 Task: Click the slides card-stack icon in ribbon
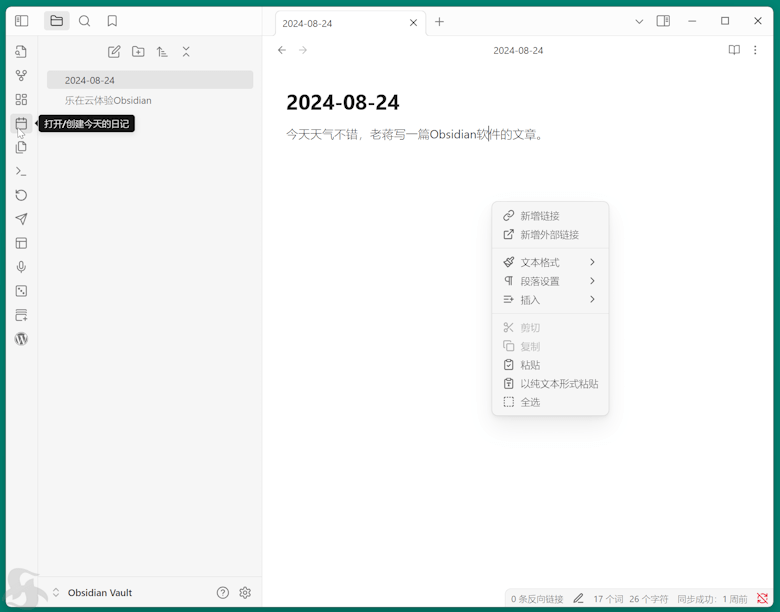[21, 315]
